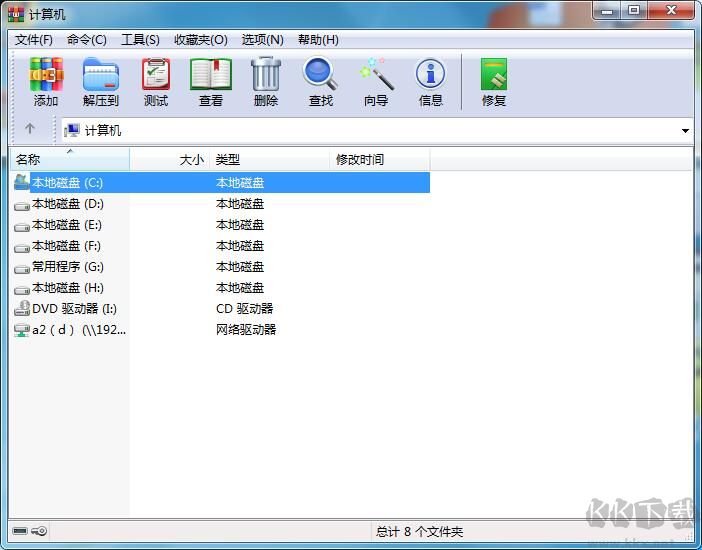Image resolution: width=702 pixels, height=550 pixels.
Task: Launch the 向导 (Wizard) wand icon
Action: (x=376, y=81)
